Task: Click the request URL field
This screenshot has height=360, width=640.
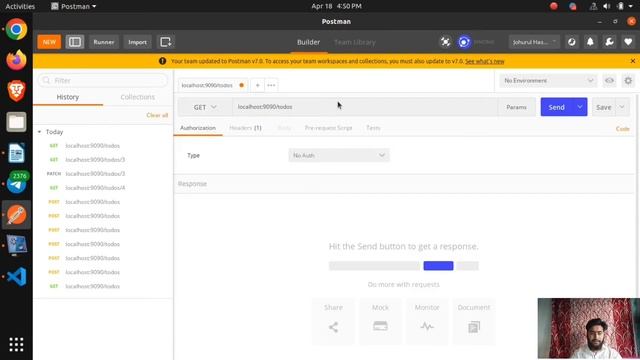Action: tap(365, 107)
